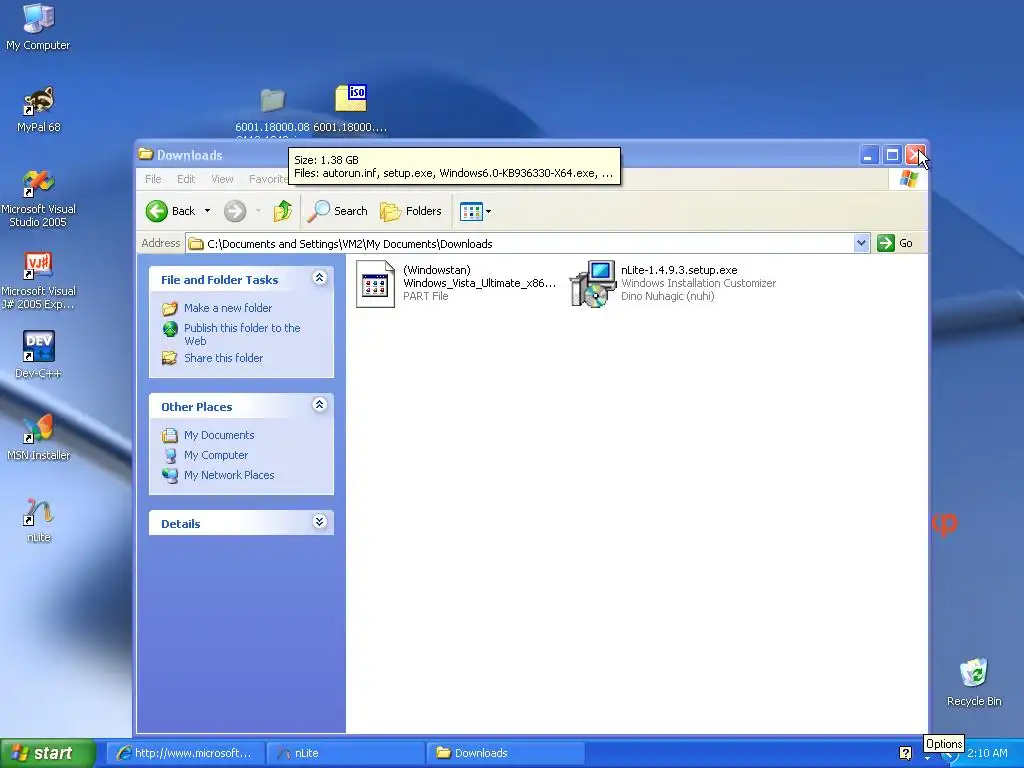The height and width of the screenshot is (768, 1024).
Task: Open Search pane in Explorer toolbar
Action: pyautogui.click(x=338, y=211)
